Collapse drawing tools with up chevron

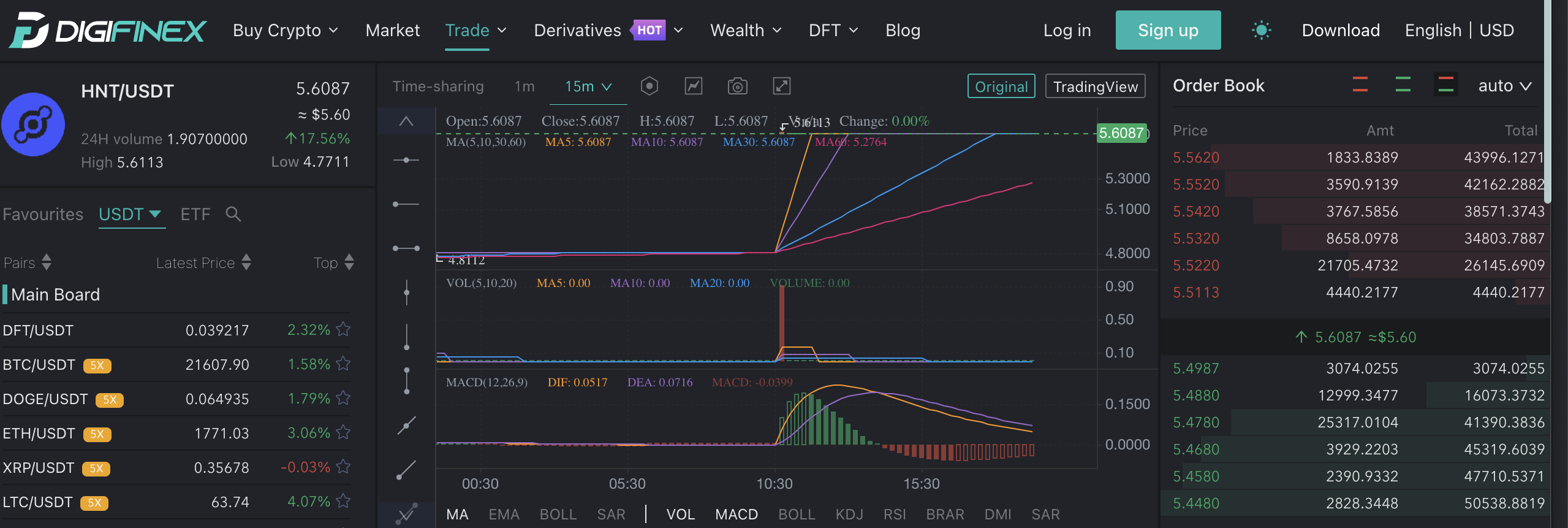point(406,121)
